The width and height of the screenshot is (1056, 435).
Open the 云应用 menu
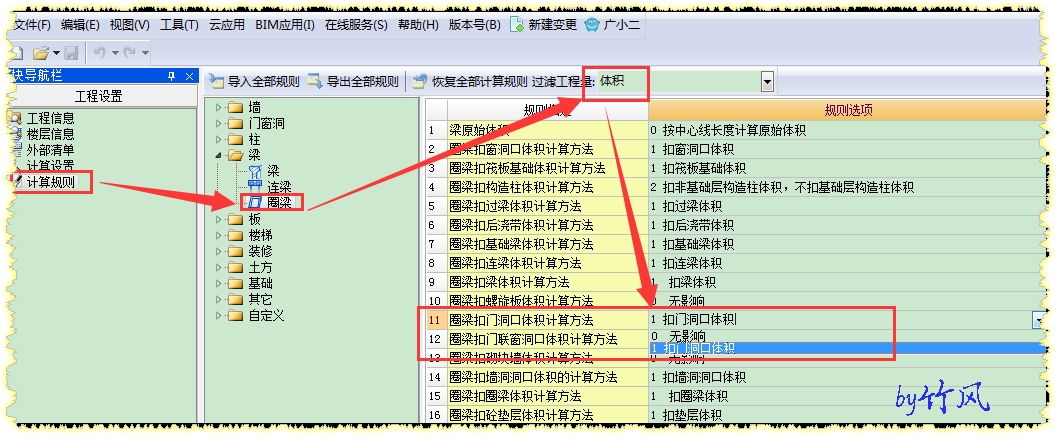[x=227, y=25]
